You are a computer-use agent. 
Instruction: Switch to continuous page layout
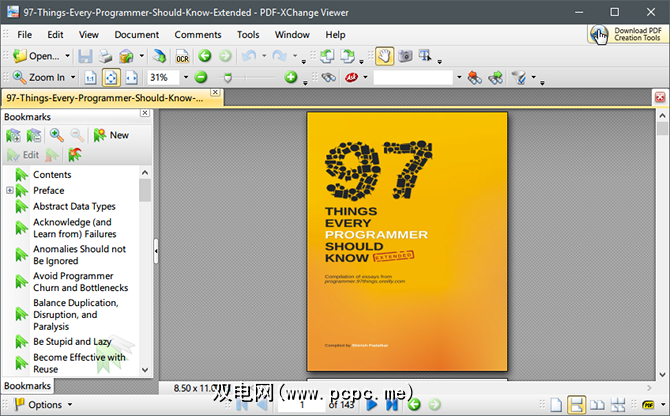577,405
